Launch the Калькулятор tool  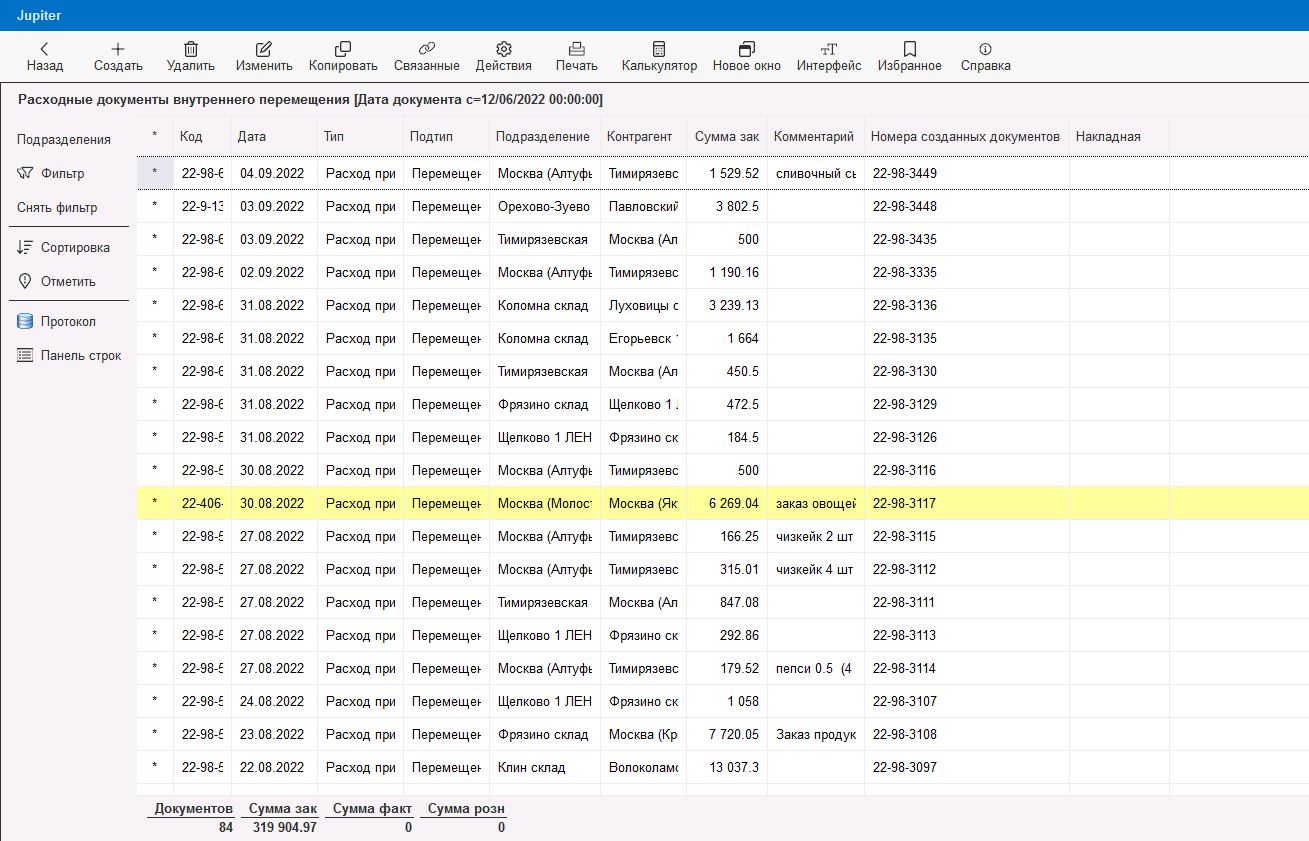coord(659,57)
